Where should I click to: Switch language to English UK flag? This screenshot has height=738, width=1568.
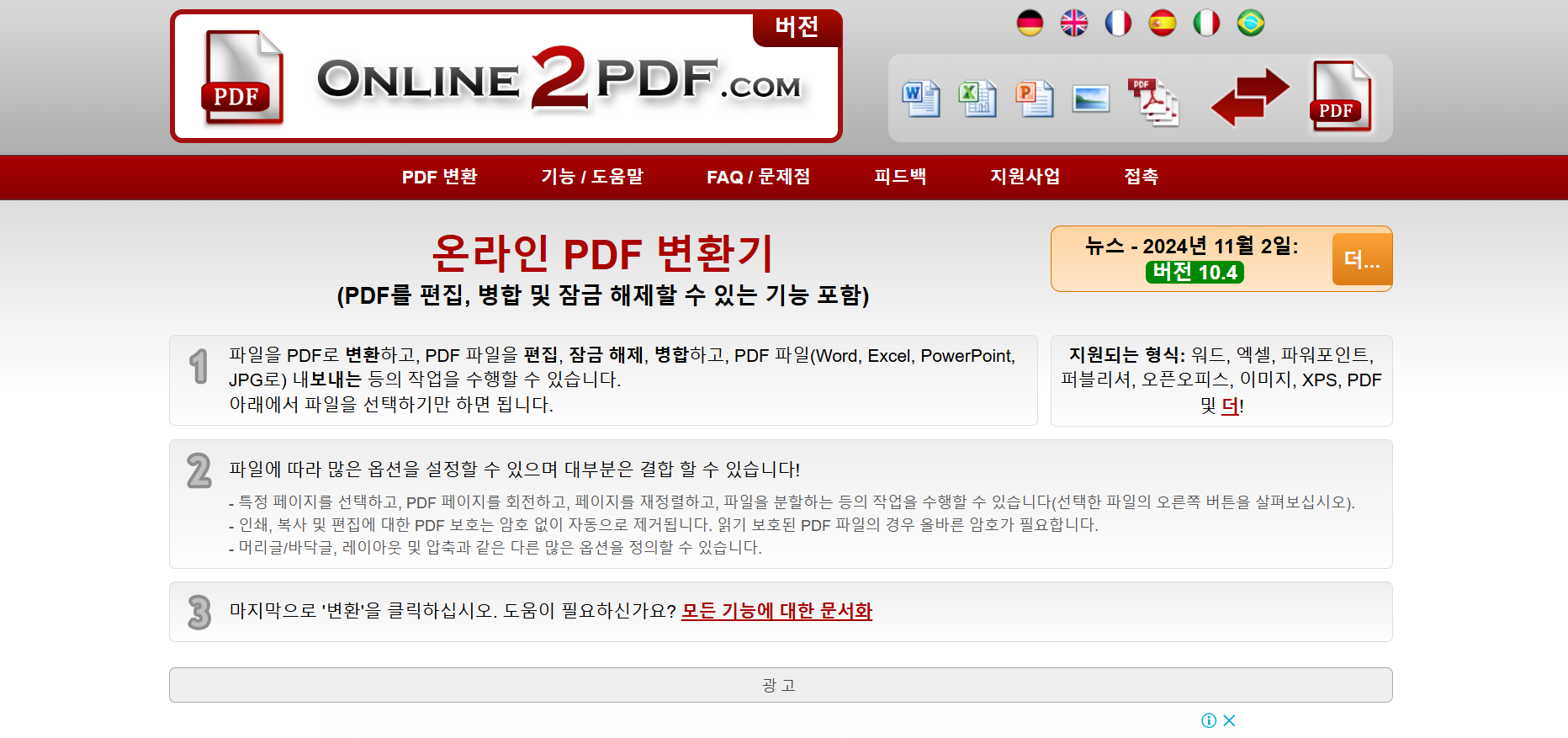[1073, 23]
